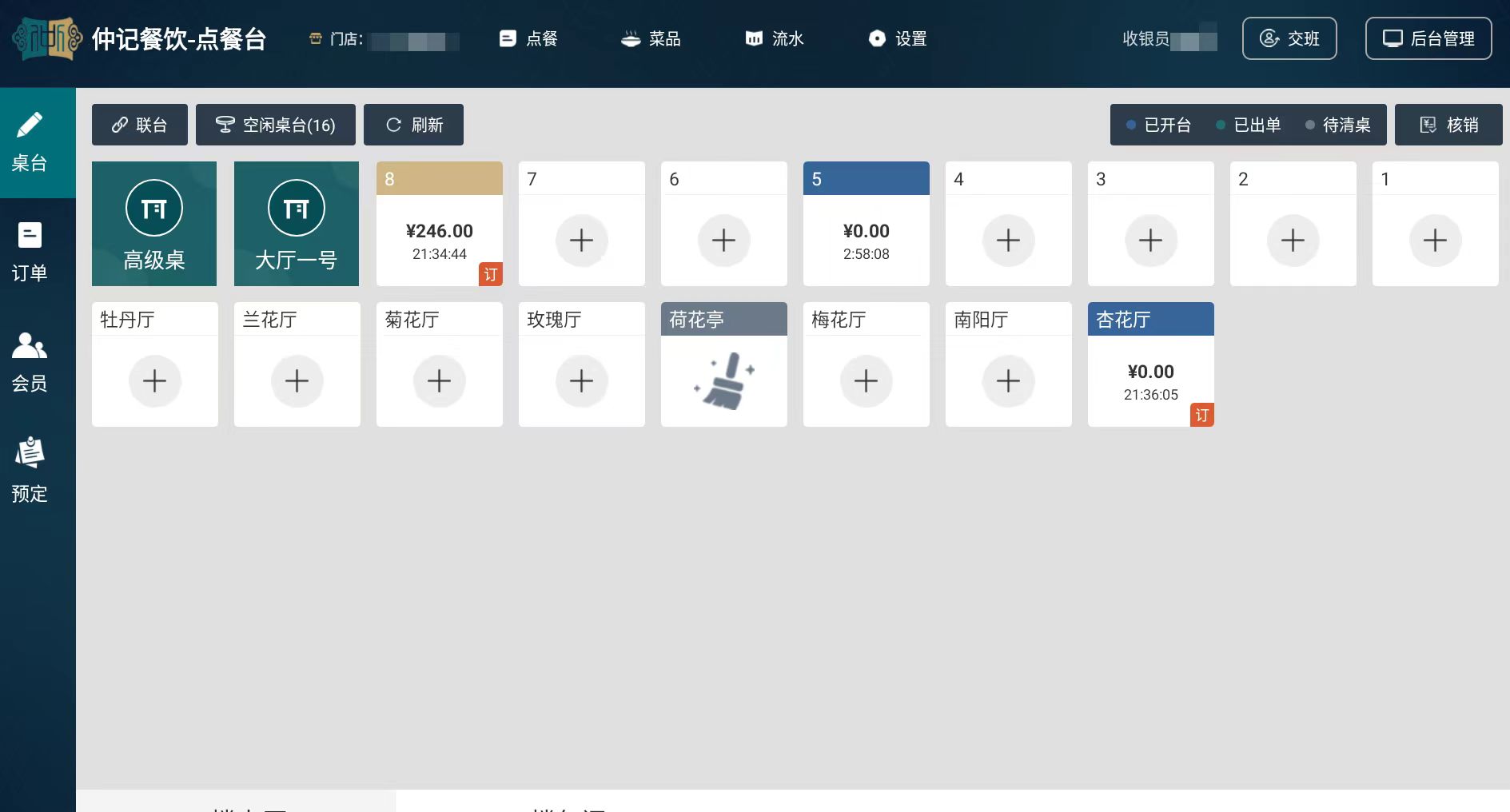
Task: Open 玫瑰厅 room with plus icon
Action: pyautogui.click(x=582, y=364)
